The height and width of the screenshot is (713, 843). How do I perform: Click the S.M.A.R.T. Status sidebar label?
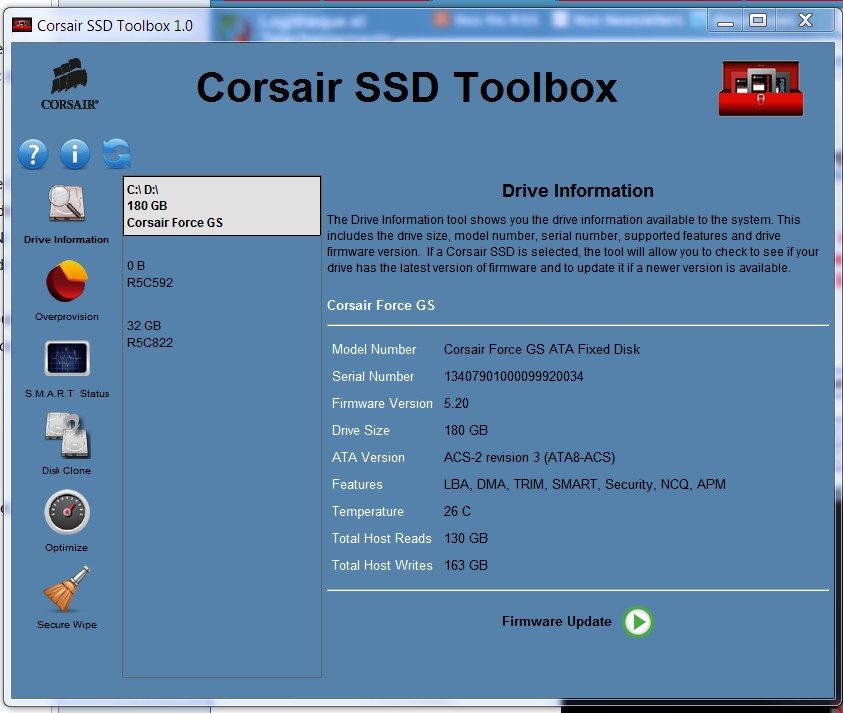point(67,394)
